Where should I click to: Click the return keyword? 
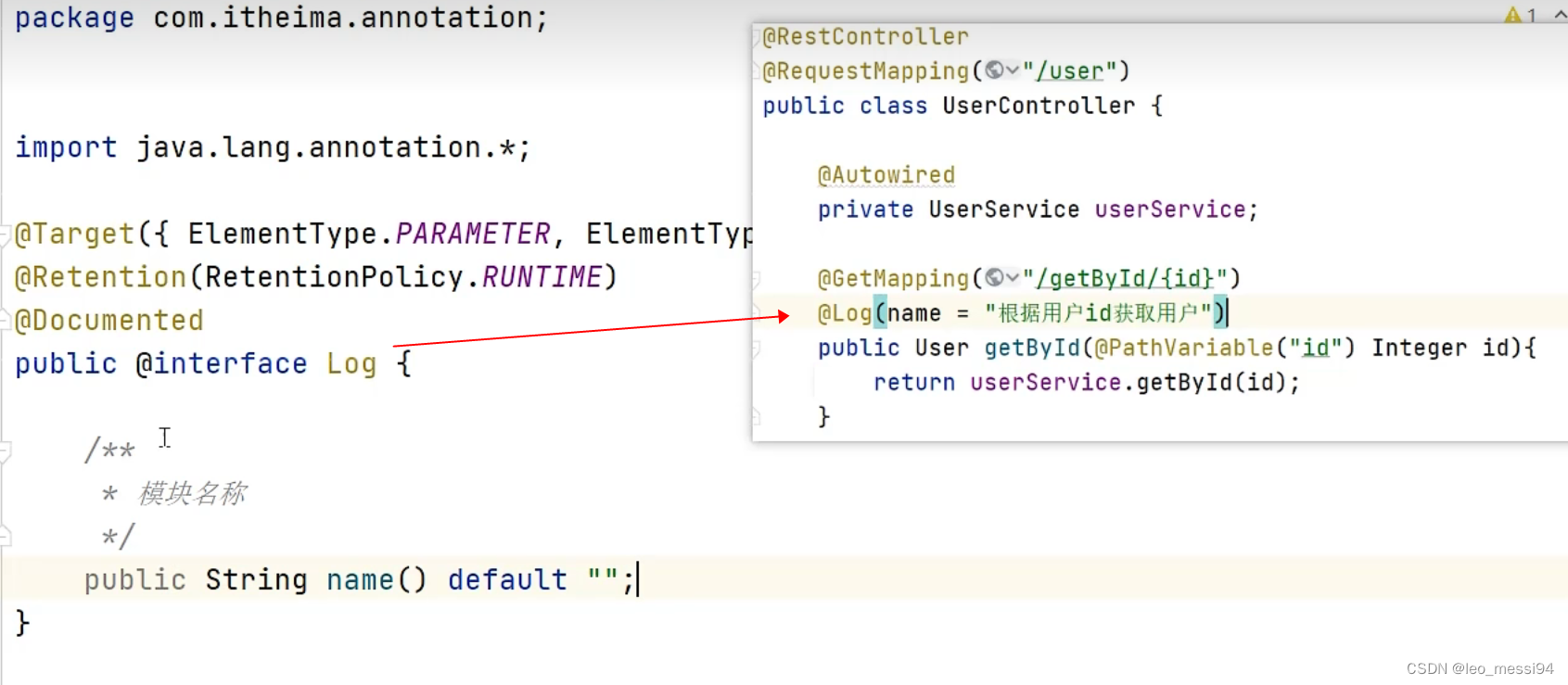pyautogui.click(x=914, y=382)
